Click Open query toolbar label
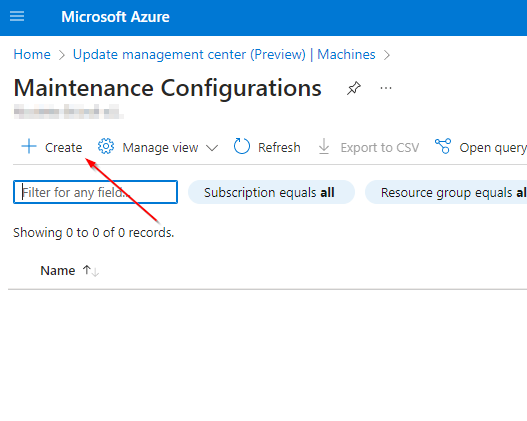 click(493, 148)
